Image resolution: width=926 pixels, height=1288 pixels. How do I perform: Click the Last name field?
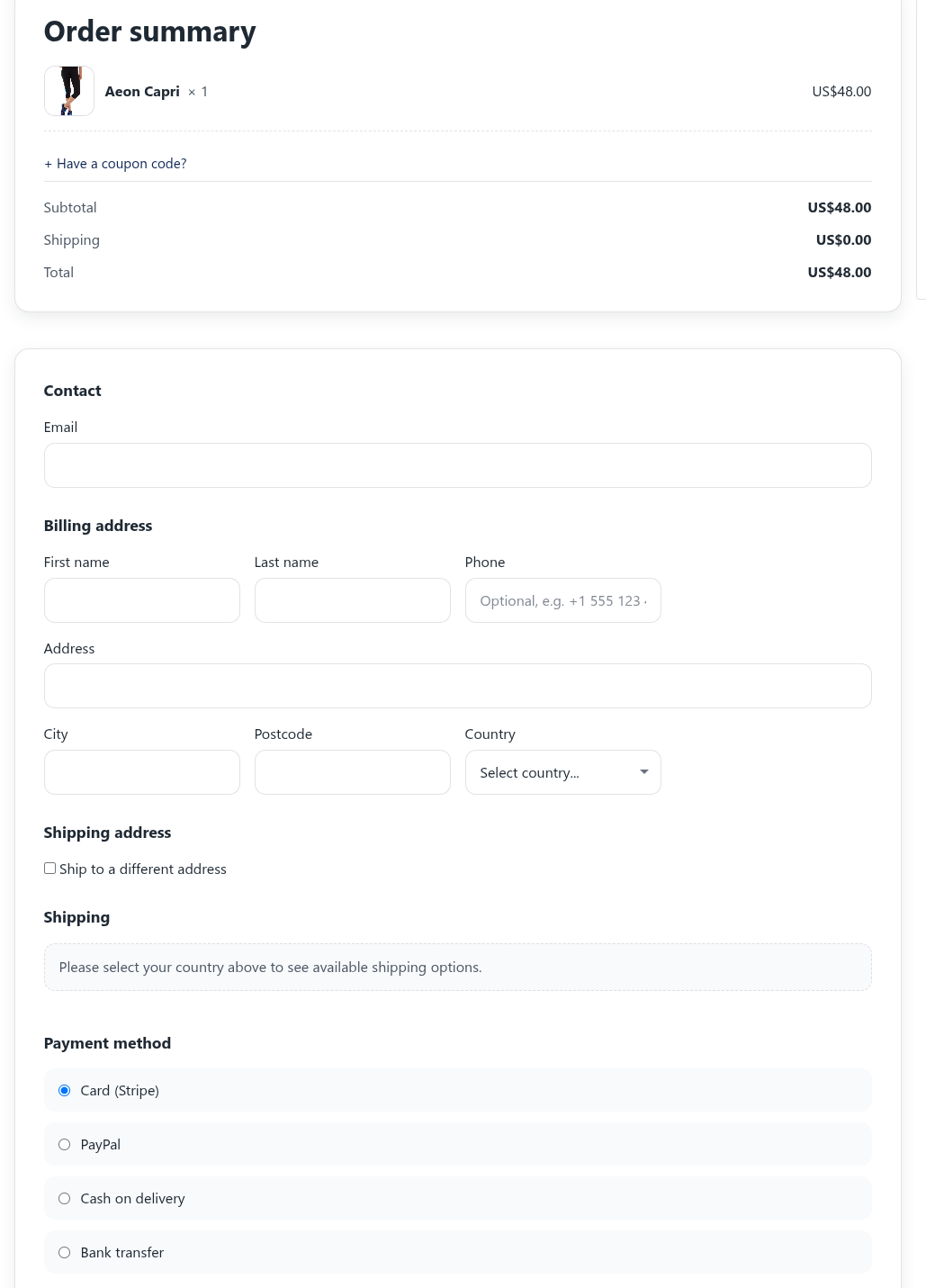pyautogui.click(x=352, y=600)
